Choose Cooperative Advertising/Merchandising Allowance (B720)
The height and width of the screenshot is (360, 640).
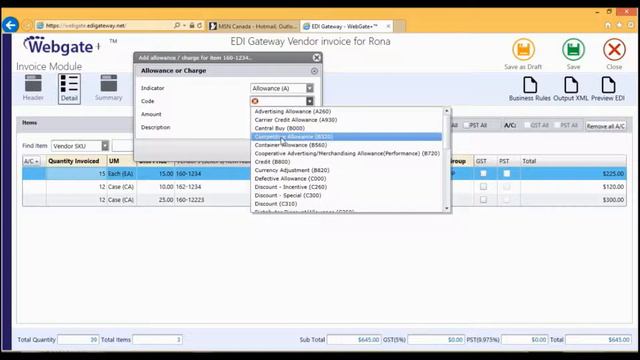point(346,153)
